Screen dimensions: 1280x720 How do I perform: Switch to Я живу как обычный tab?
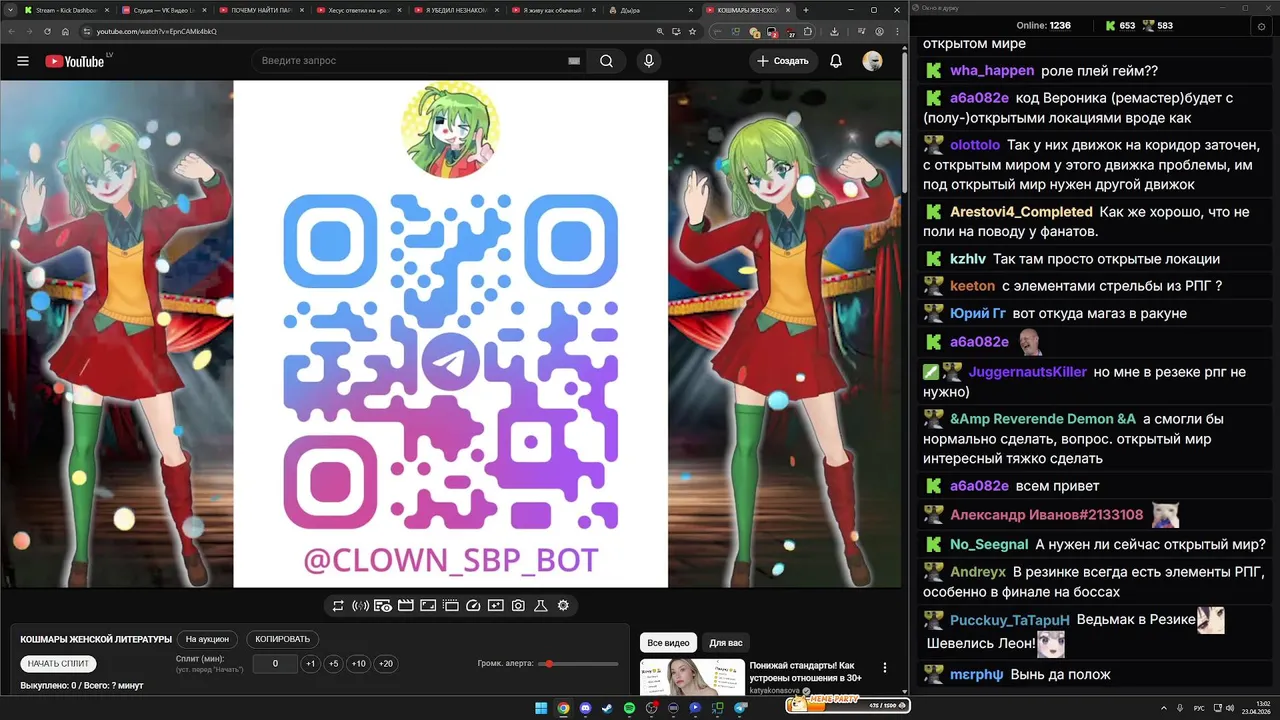tap(552, 10)
